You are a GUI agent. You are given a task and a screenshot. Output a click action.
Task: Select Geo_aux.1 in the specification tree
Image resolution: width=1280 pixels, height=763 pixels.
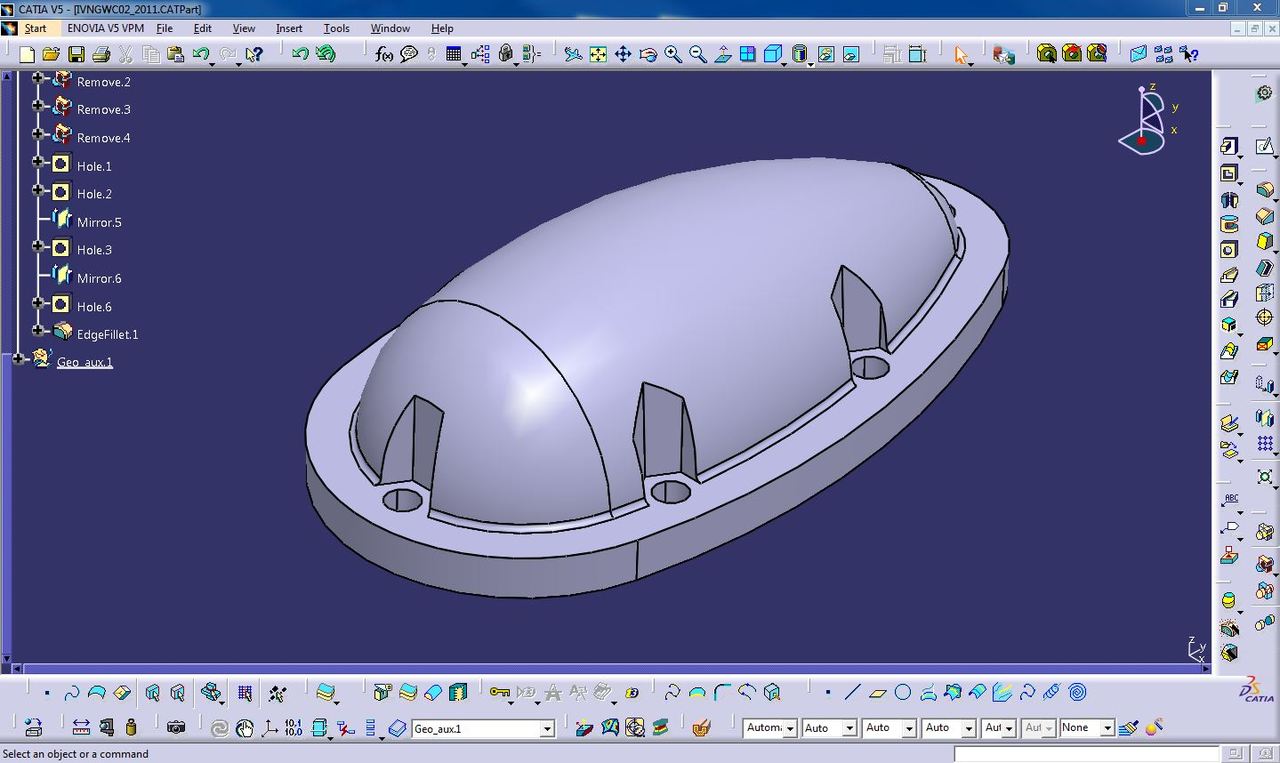84,362
